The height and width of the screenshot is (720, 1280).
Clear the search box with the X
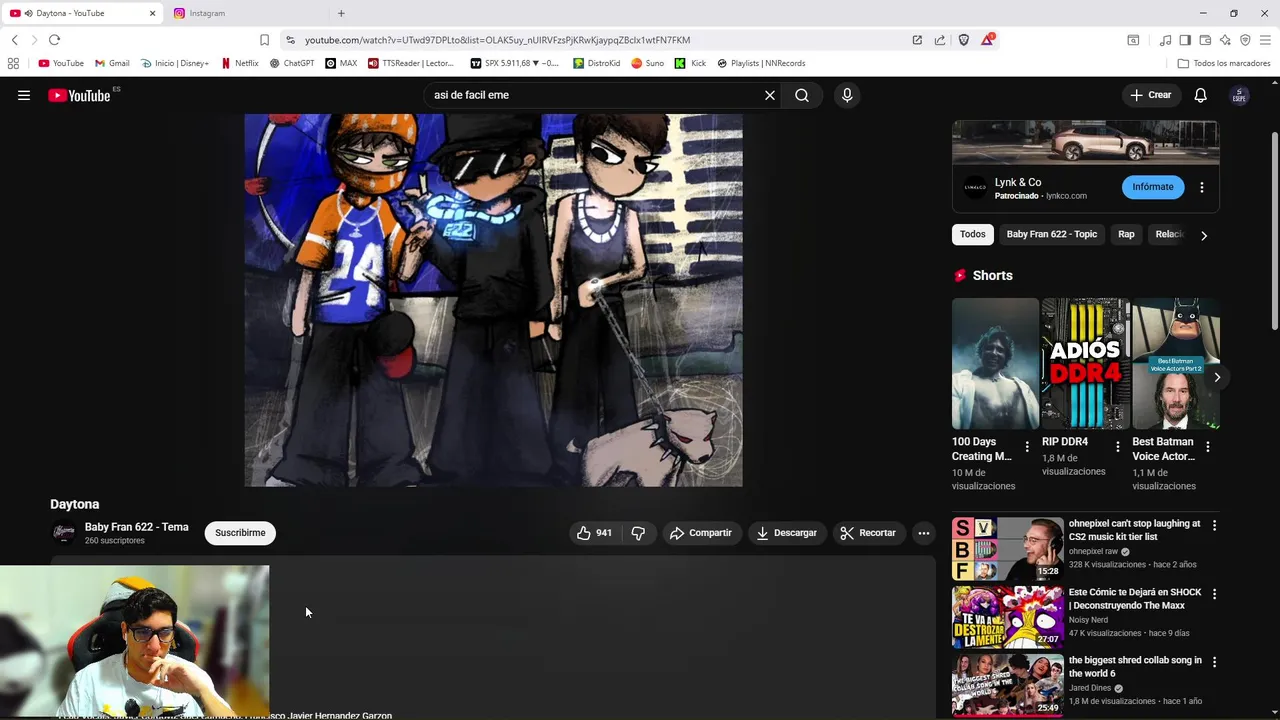770,95
